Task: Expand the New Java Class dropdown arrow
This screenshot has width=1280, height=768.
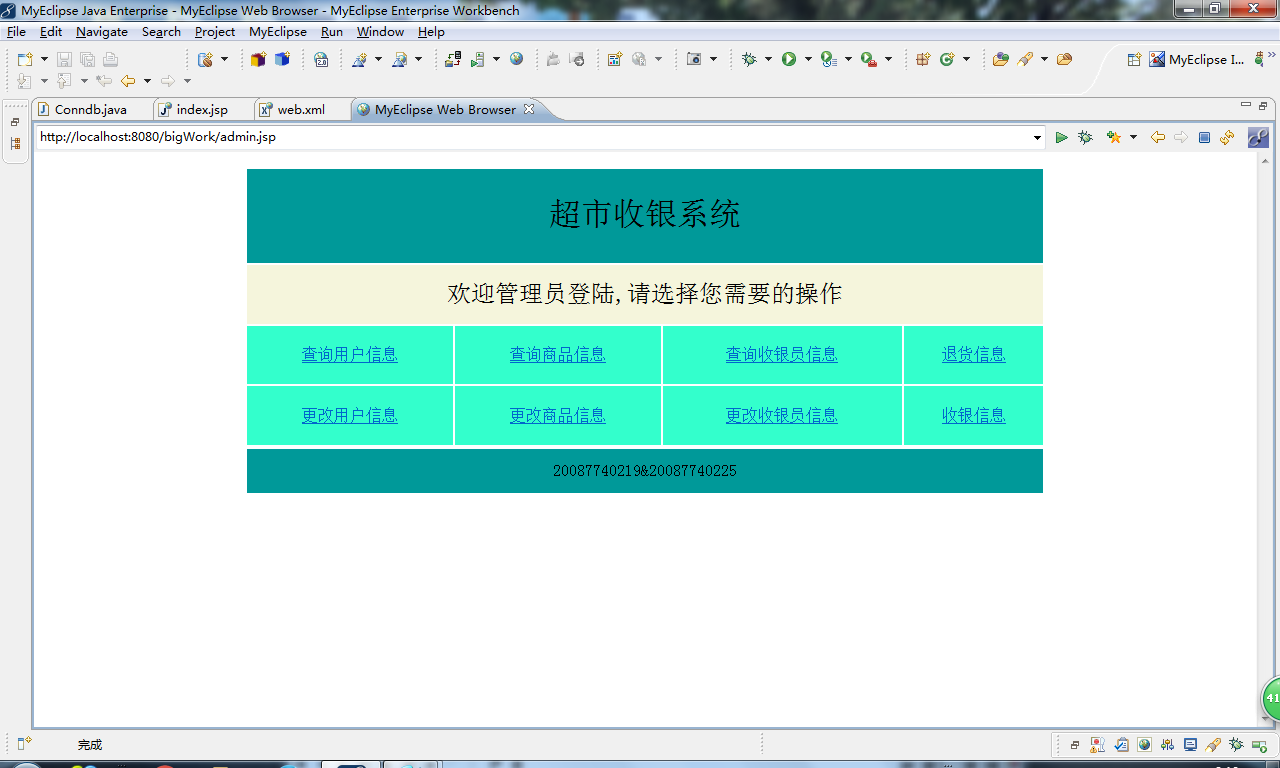Action: 966,60
